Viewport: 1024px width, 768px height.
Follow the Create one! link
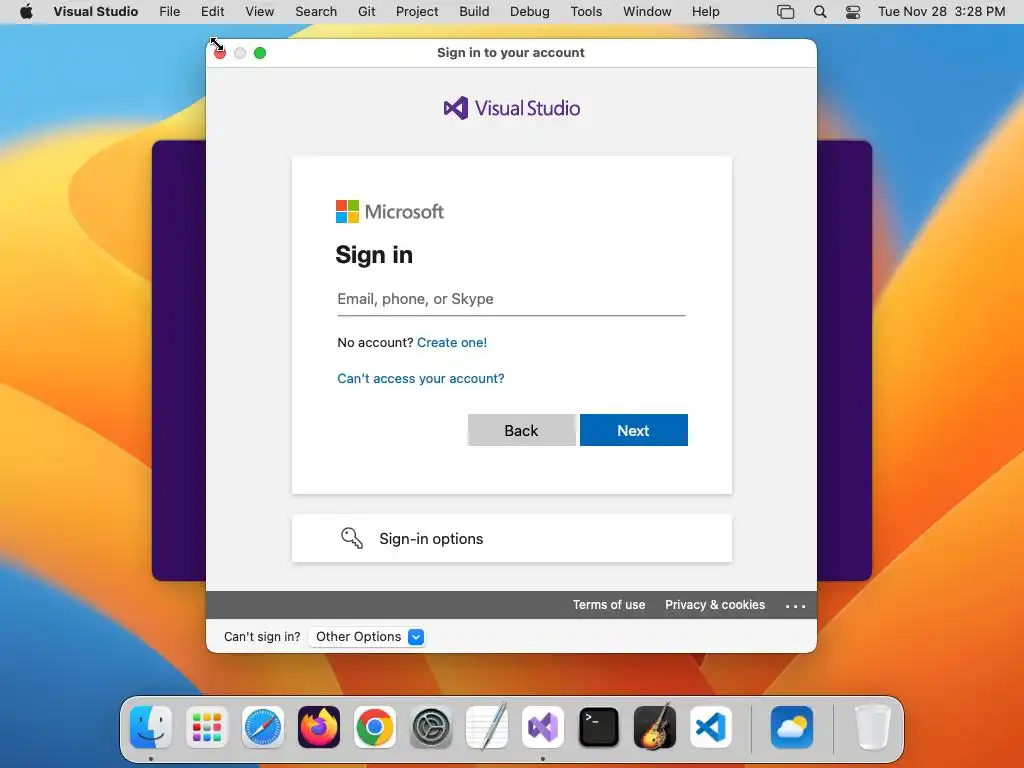452,342
